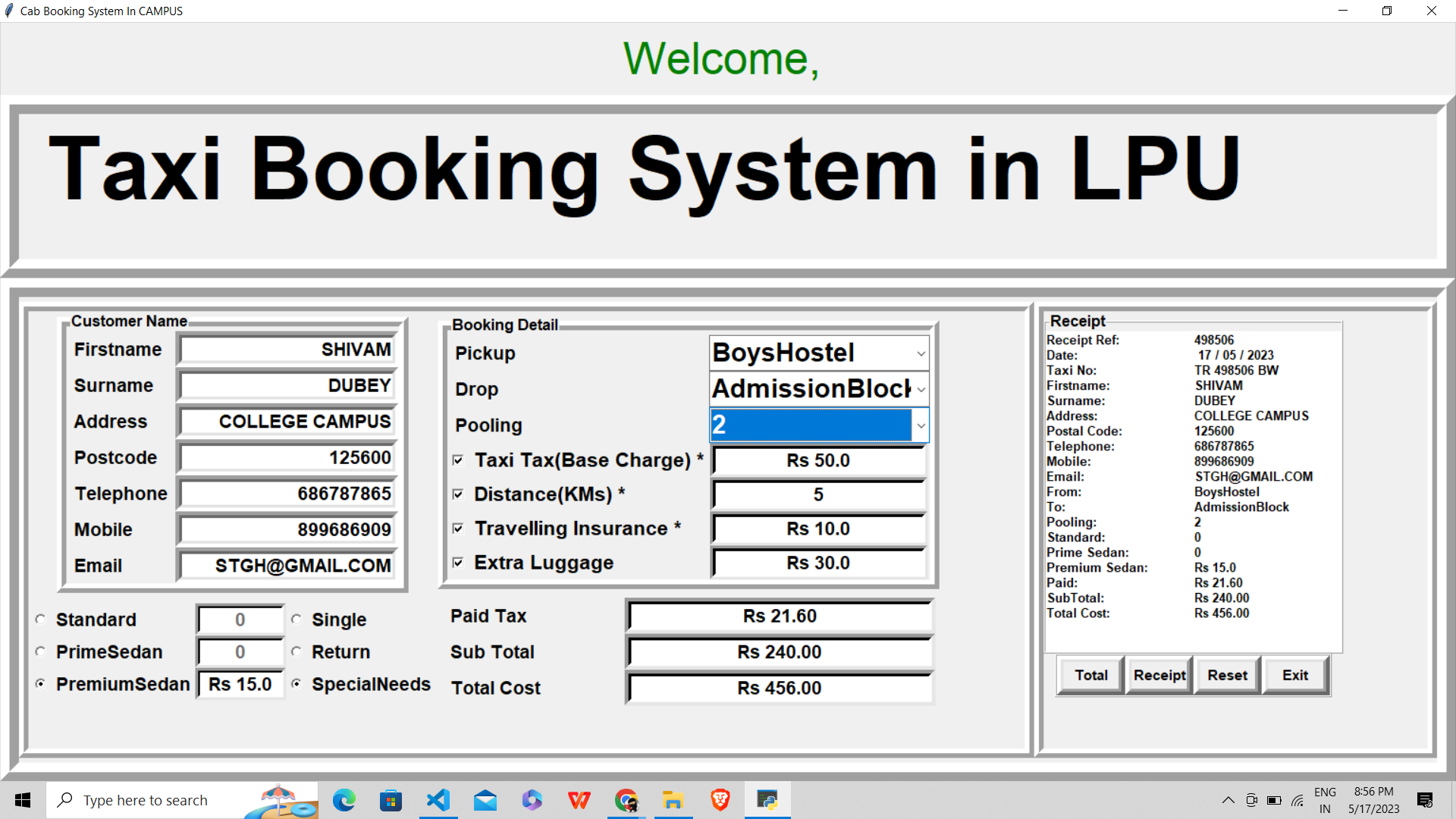Open Visual Studio Code from the taskbar
This screenshot has width=1456, height=819.
[x=438, y=800]
